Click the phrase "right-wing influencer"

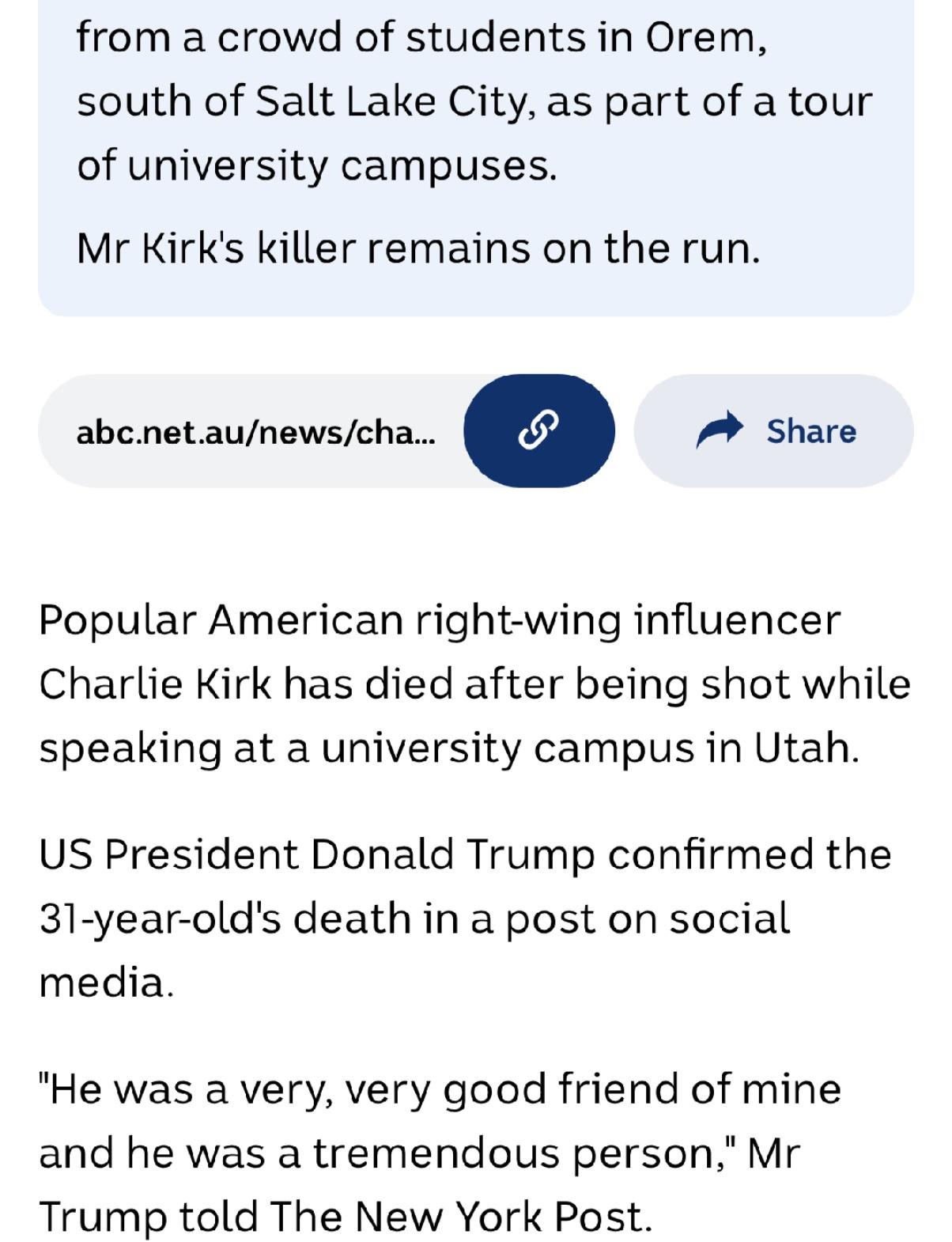(x=626, y=620)
